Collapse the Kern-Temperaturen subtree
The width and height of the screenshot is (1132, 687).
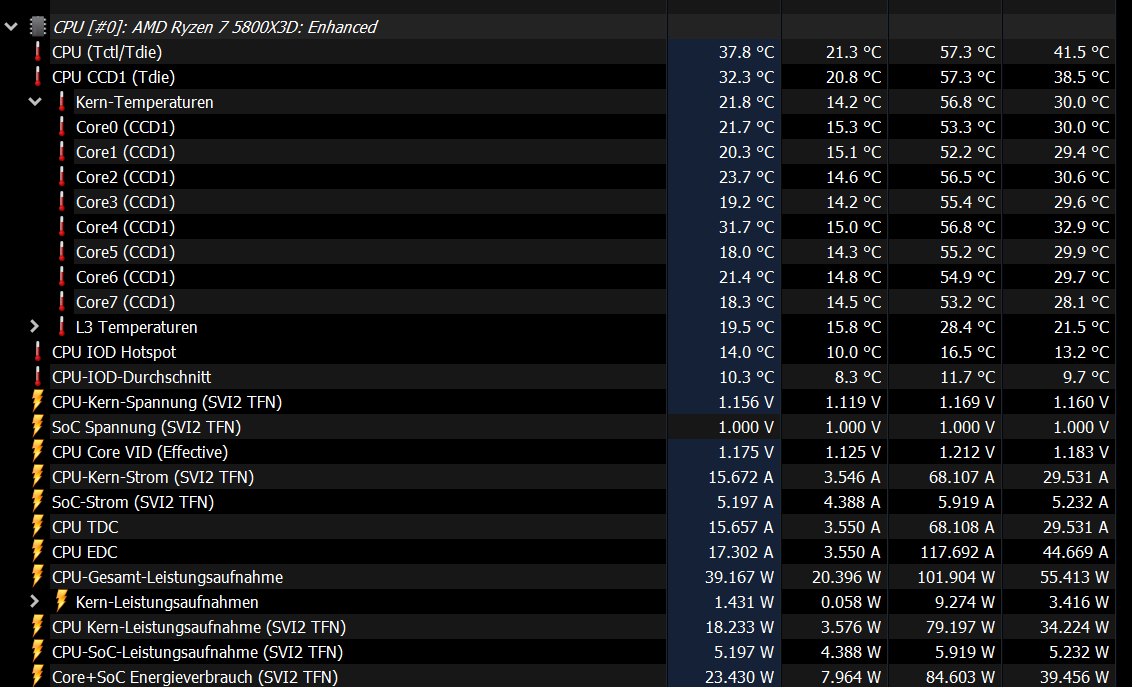coord(35,102)
